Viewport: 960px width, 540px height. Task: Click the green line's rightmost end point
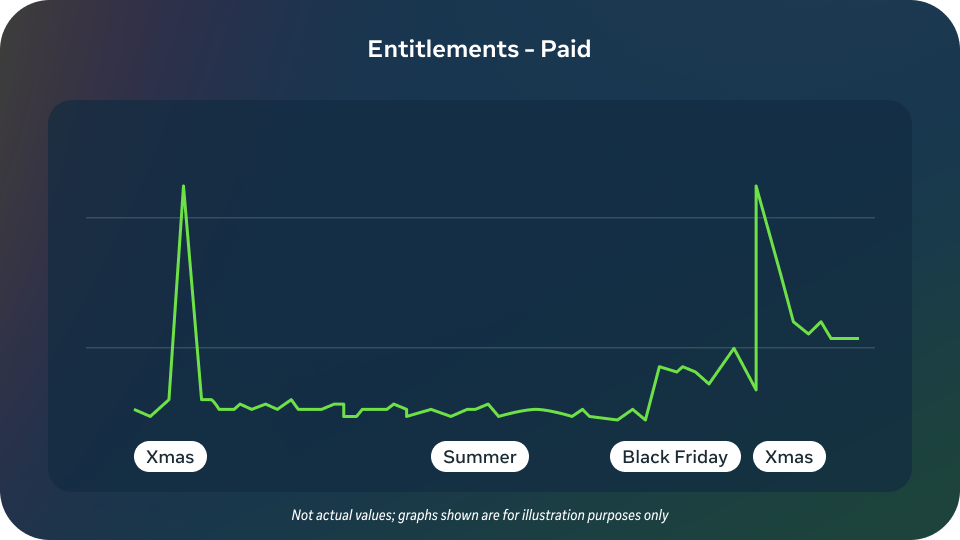[x=858, y=338]
